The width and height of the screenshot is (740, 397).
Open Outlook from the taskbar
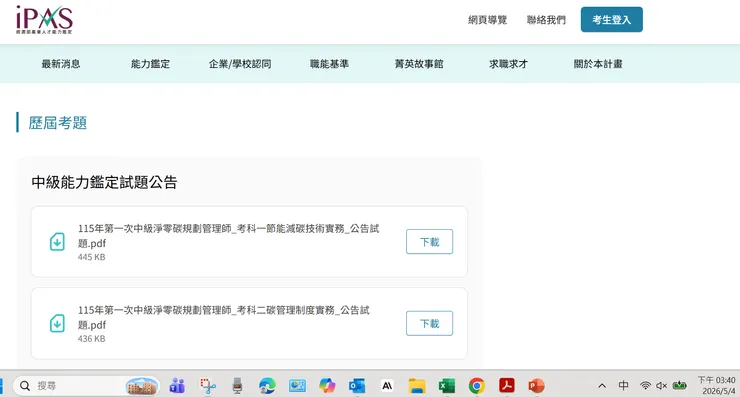click(357, 386)
